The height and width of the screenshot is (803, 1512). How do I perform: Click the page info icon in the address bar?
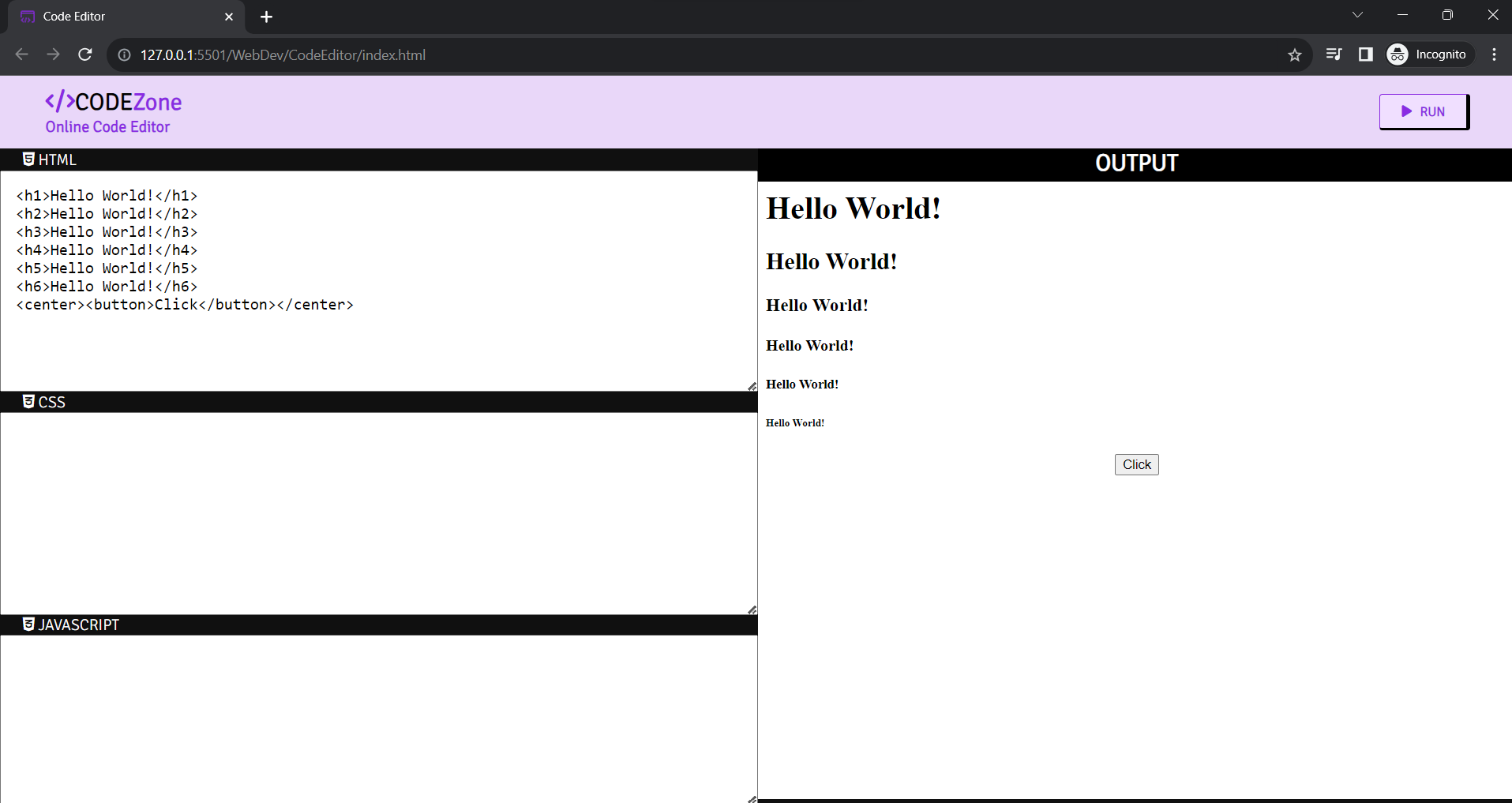[x=123, y=54]
